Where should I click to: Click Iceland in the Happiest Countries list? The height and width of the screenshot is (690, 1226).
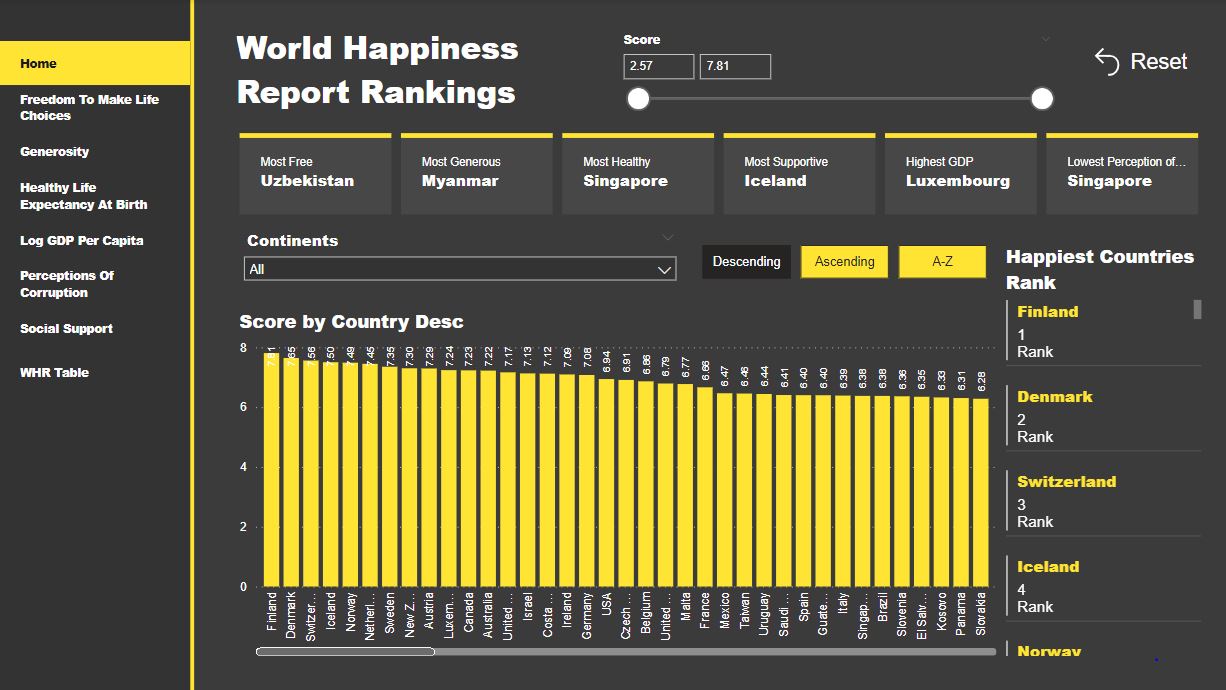pyautogui.click(x=1048, y=567)
